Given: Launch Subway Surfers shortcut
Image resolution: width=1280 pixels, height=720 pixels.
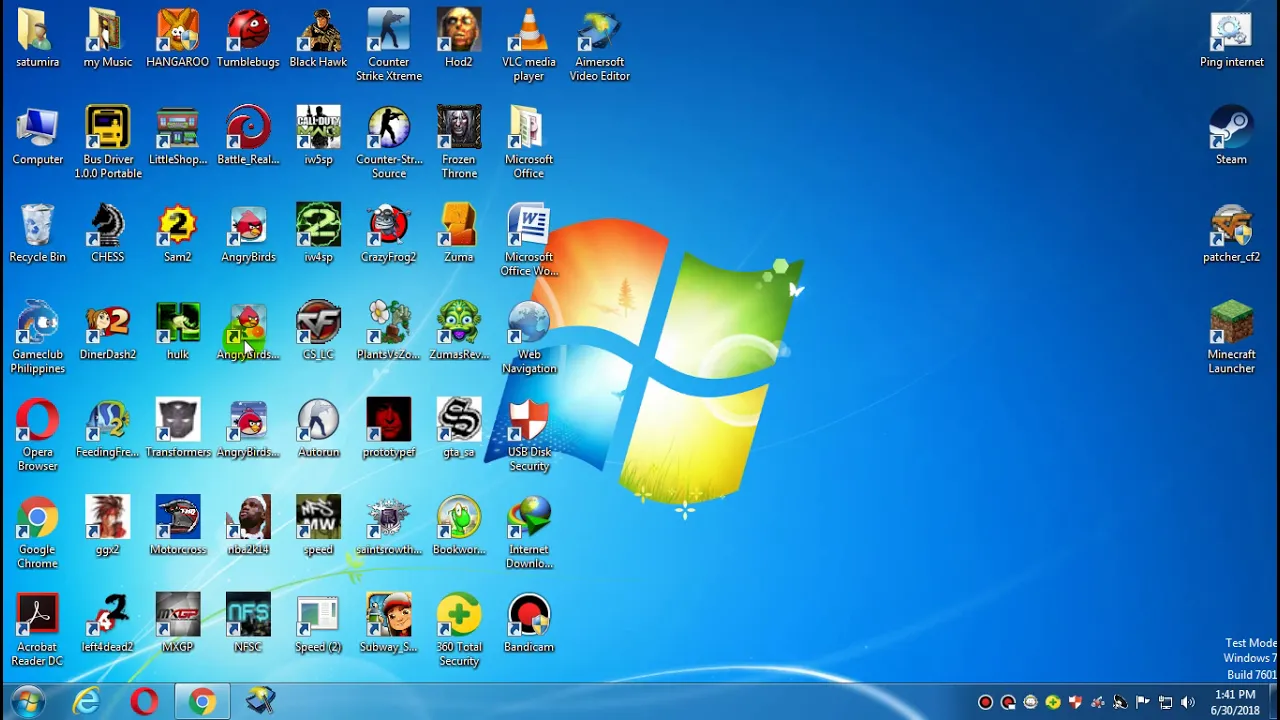Looking at the screenshot, I should click(389, 623).
